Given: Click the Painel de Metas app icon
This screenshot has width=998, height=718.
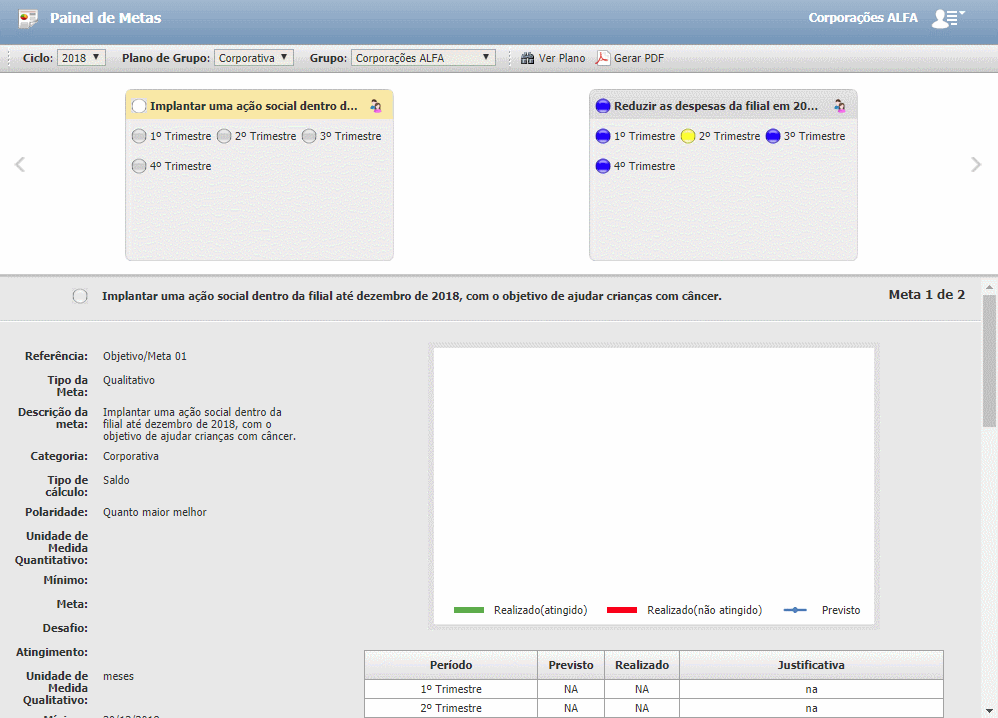Looking at the screenshot, I should [28, 18].
